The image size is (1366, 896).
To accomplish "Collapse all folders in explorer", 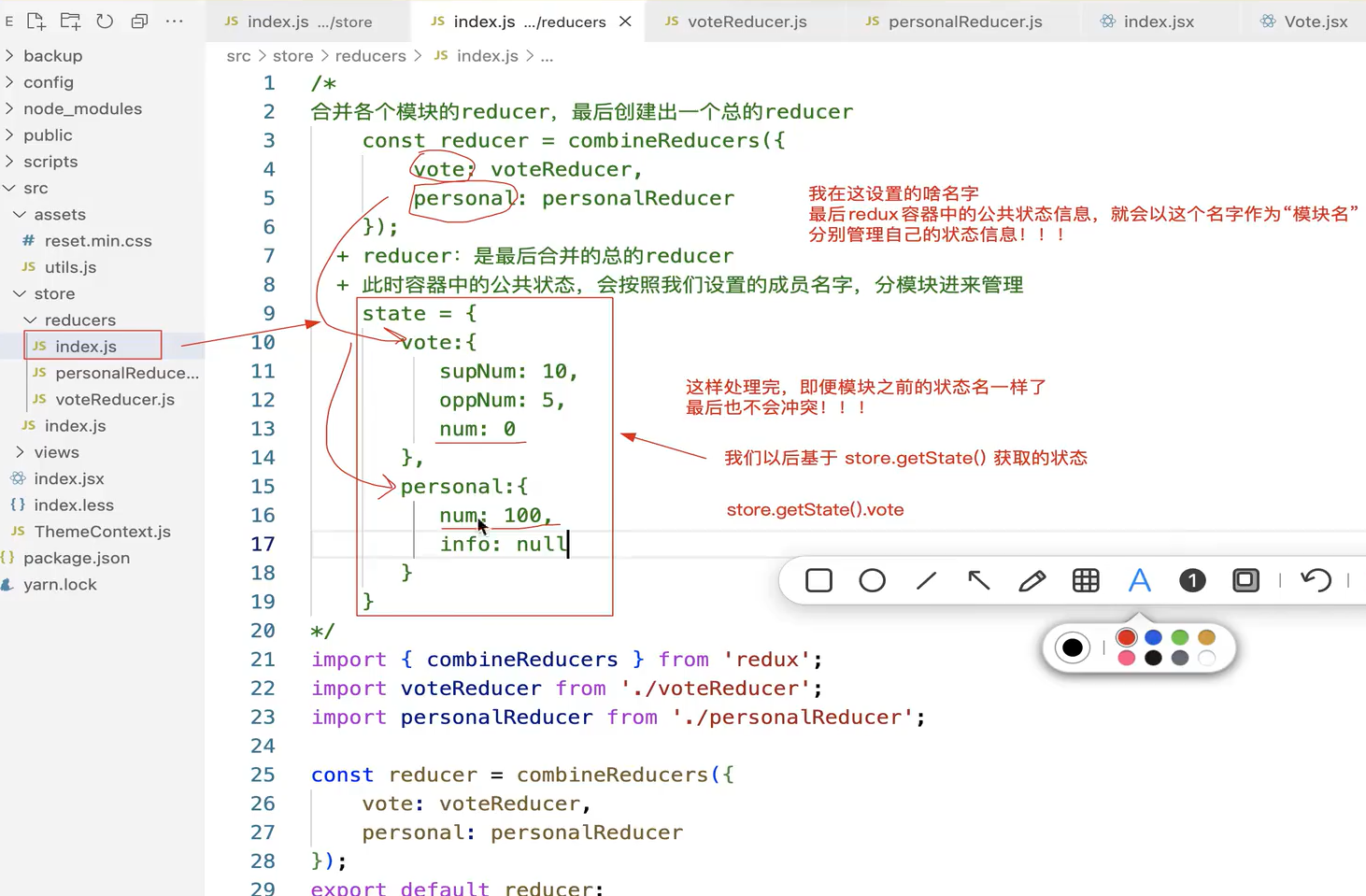I will pyautogui.click(x=139, y=21).
